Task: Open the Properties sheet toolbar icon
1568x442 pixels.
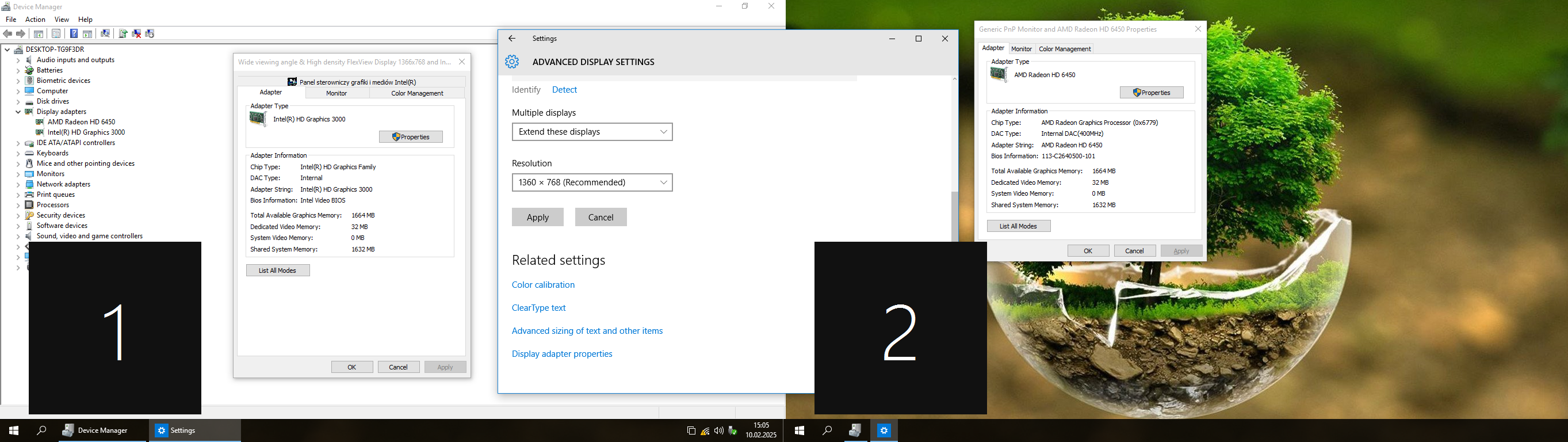Action: click(56, 34)
